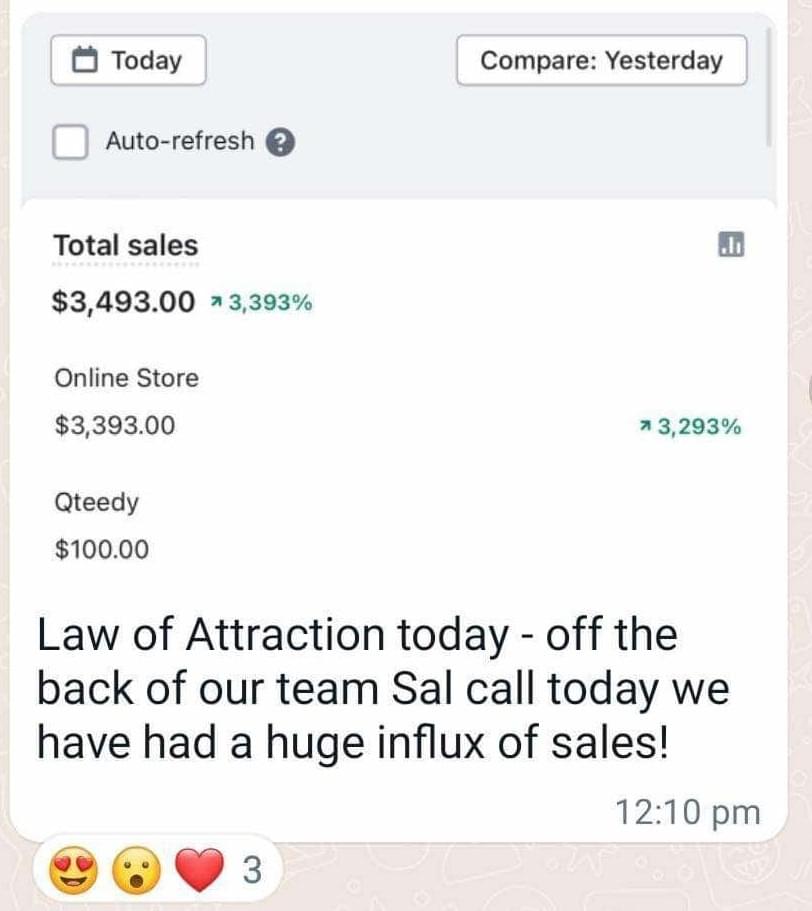Screen dimensions: 812x911
Task: Click the calendar icon beside Today
Action: pos(85,60)
